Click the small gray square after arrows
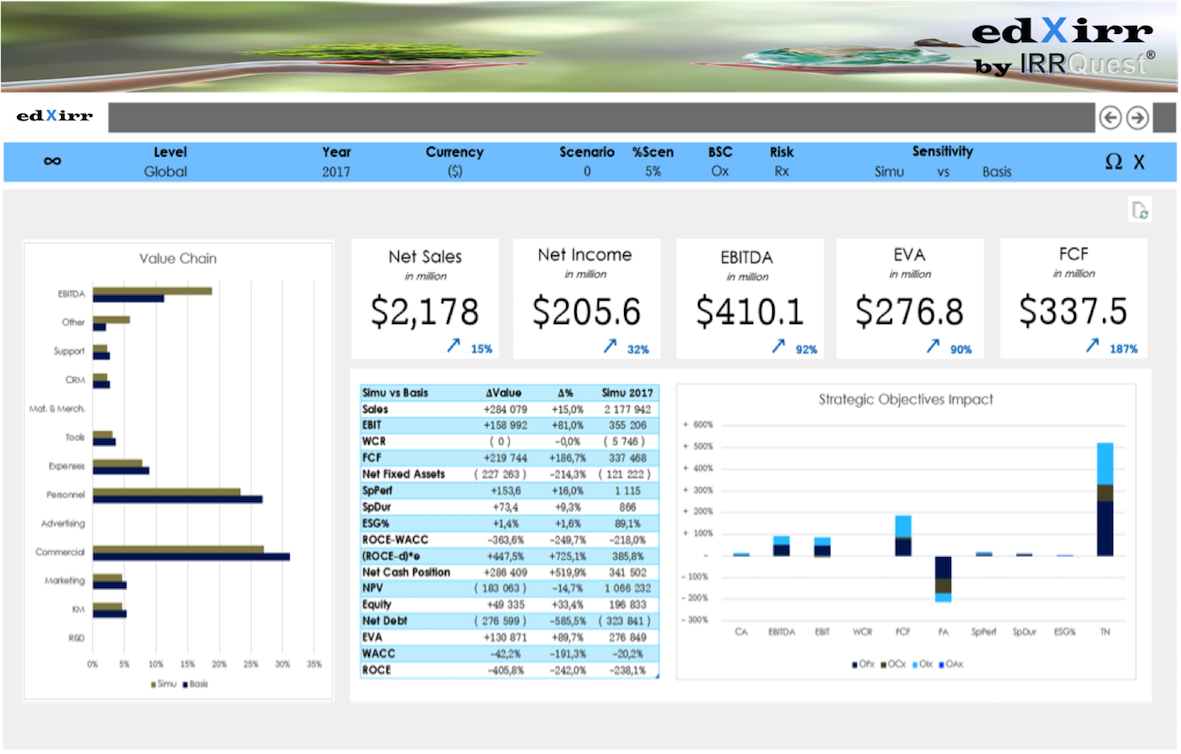The image size is (1181, 754). 1164,117
